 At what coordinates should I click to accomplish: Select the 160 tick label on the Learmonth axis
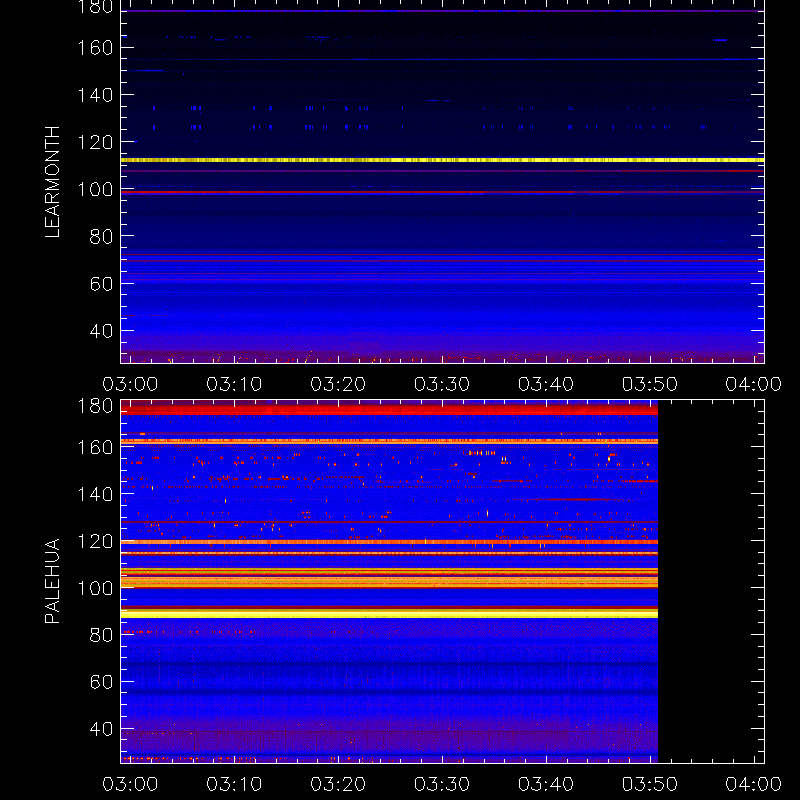95,48
